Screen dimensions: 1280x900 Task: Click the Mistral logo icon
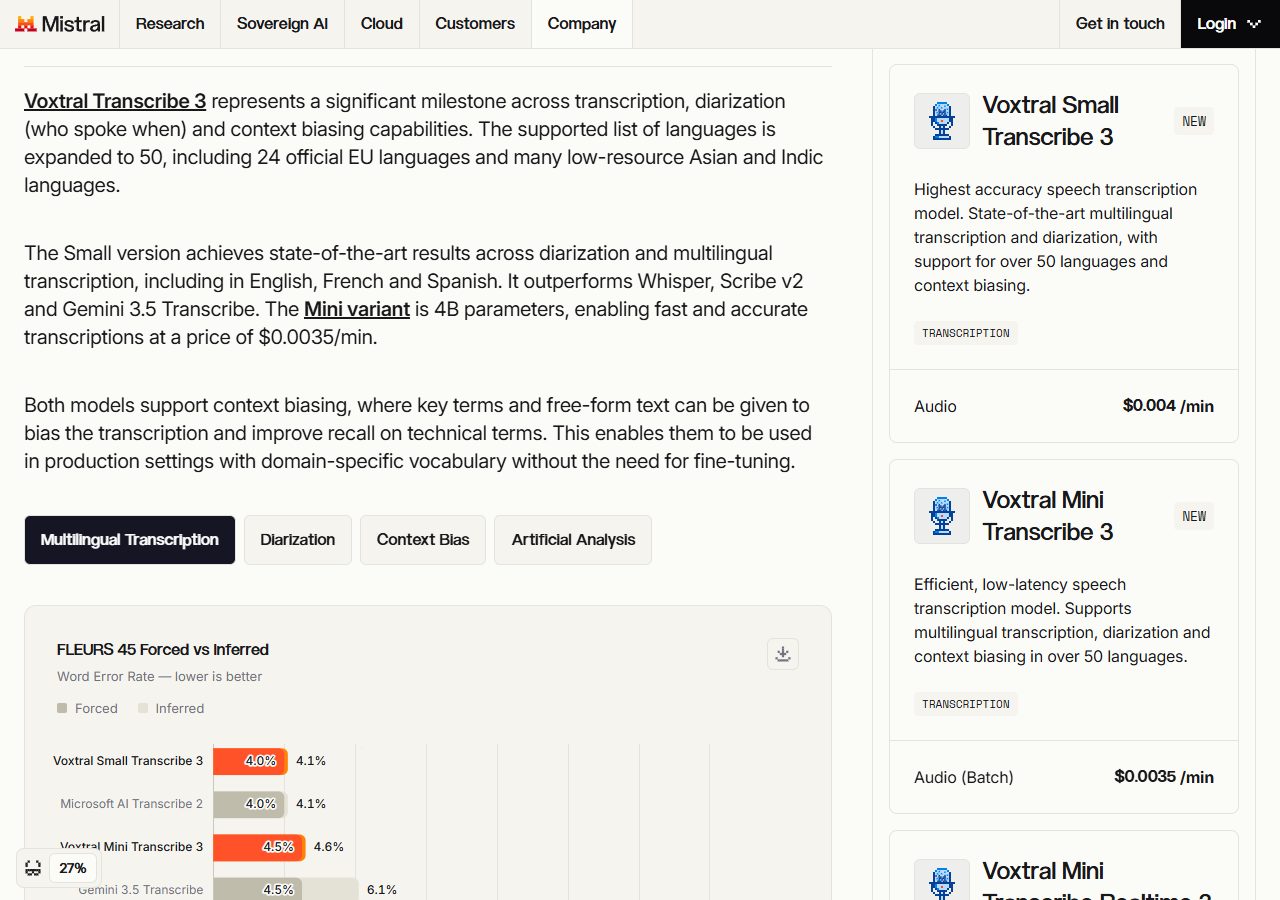tap(26, 24)
